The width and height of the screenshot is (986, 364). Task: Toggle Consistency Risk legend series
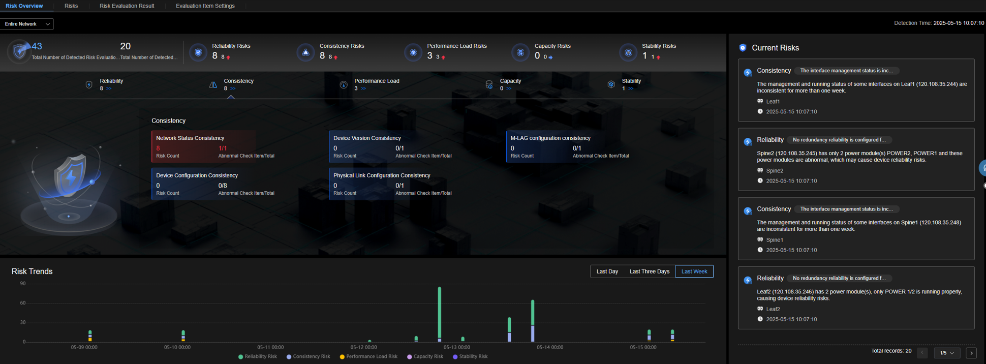[308, 356]
